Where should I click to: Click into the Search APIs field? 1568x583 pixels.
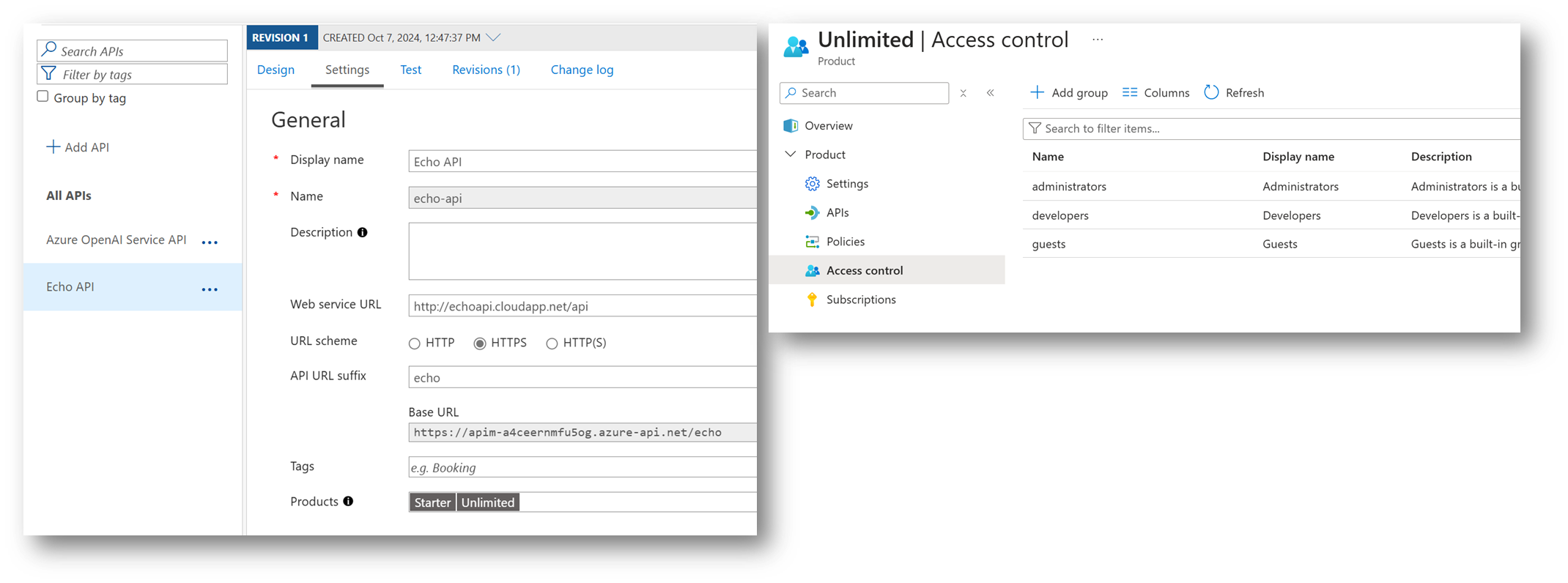pyautogui.click(x=132, y=51)
